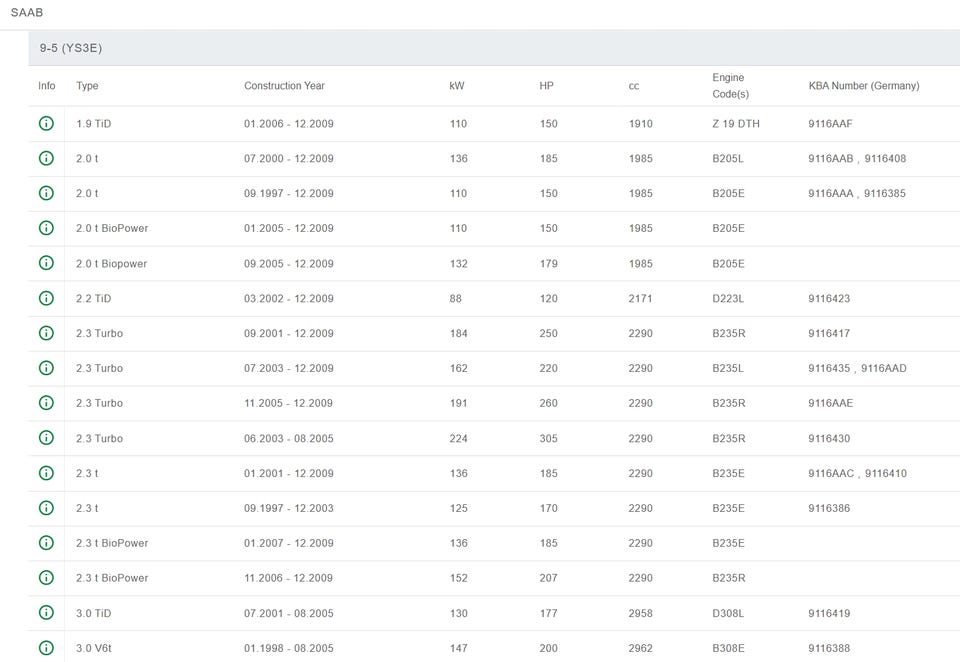Viewport: 960px width, 662px height.
Task: Open info icon for 2.0 t BioPower 110 kW
Action: [x=46, y=228]
